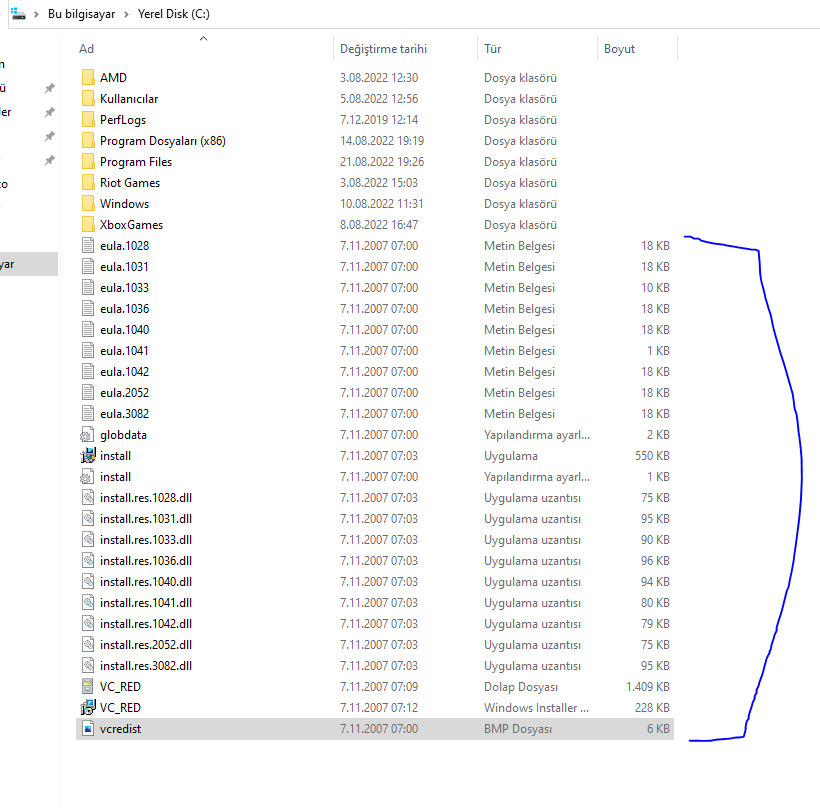Sort by the Ad column header
Viewport: 820px width, 808px height.
click(x=86, y=49)
